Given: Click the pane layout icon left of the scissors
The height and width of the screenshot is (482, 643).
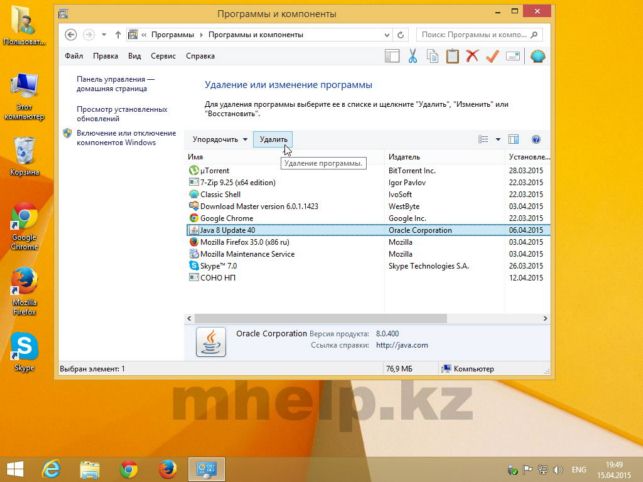Looking at the screenshot, I should click(392, 56).
